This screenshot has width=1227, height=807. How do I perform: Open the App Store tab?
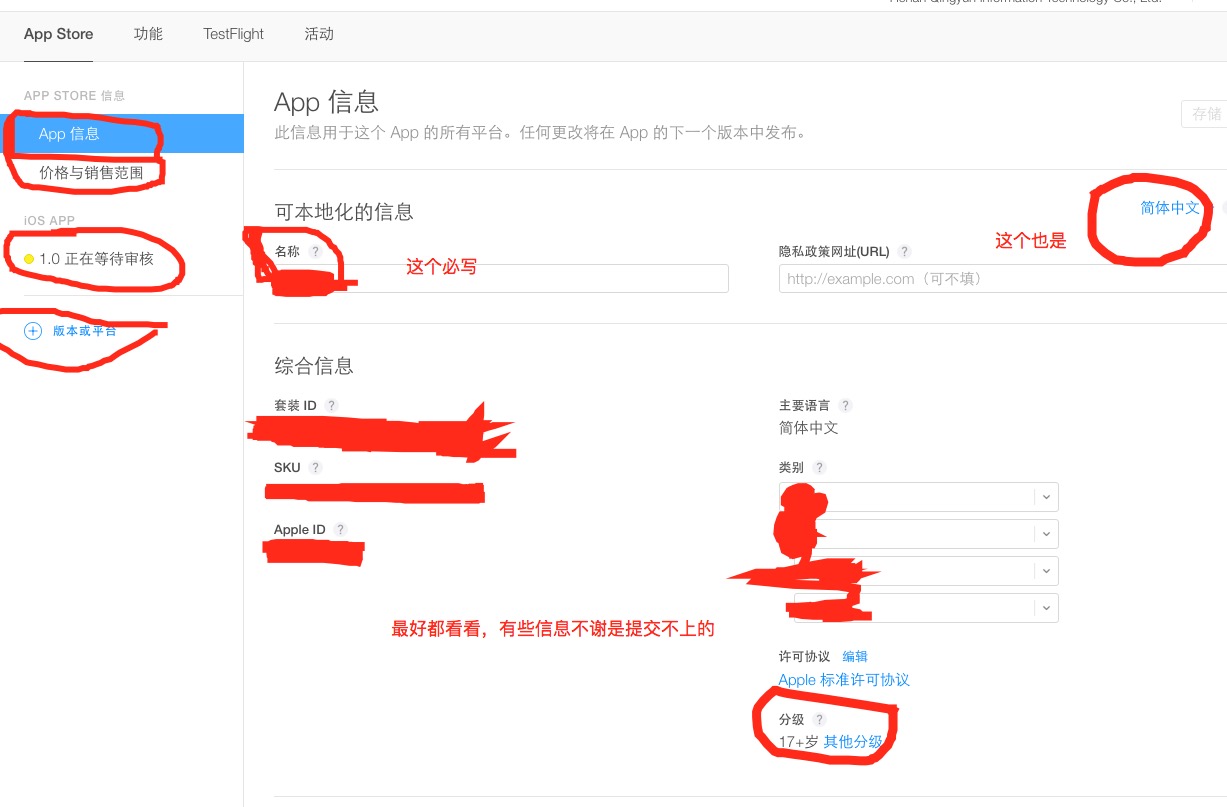coord(58,34)
